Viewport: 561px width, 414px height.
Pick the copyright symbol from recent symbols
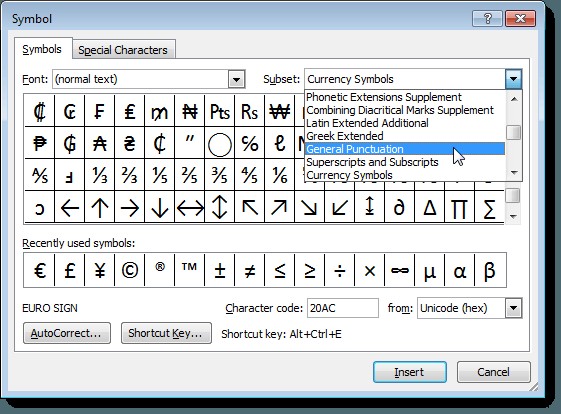pyautogui.click(x=130, y=270)
